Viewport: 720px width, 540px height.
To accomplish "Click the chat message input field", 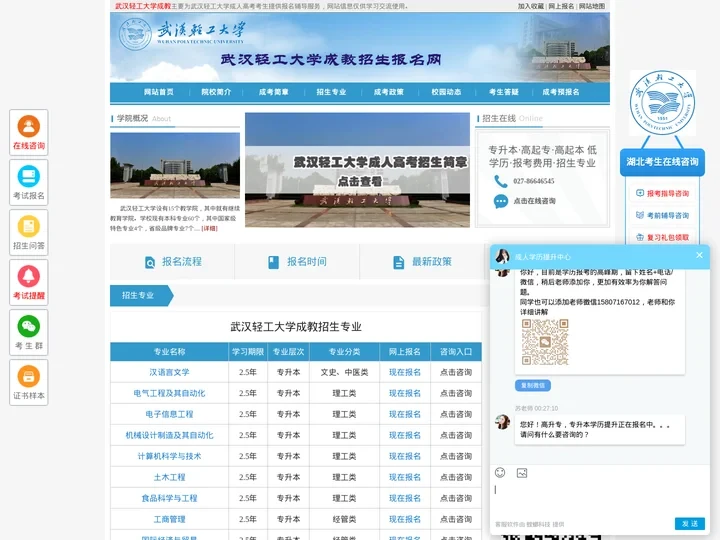I will 600,498.
